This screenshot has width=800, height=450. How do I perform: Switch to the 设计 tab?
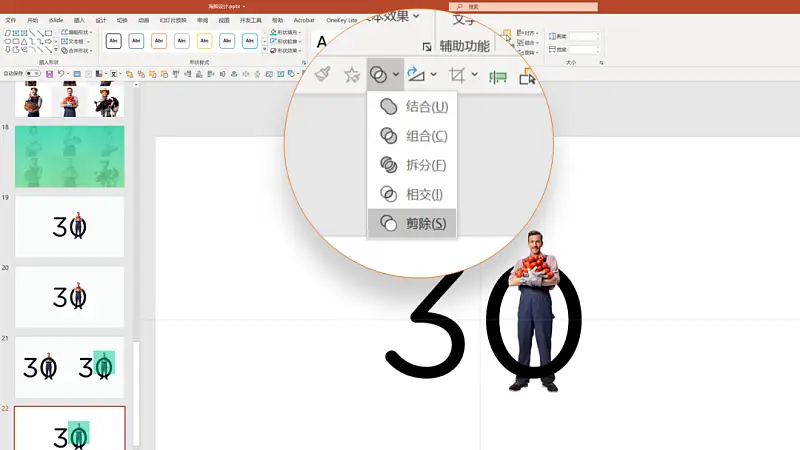point(101,20)
